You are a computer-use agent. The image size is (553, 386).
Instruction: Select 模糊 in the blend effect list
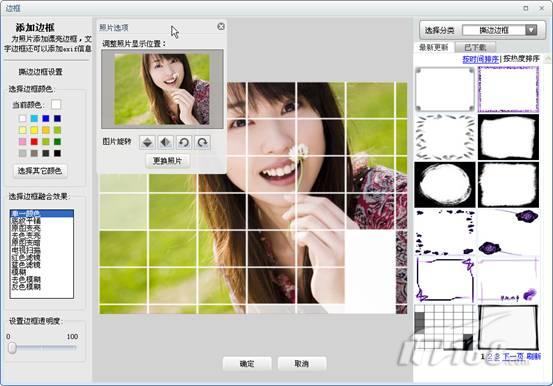[19, 272]
